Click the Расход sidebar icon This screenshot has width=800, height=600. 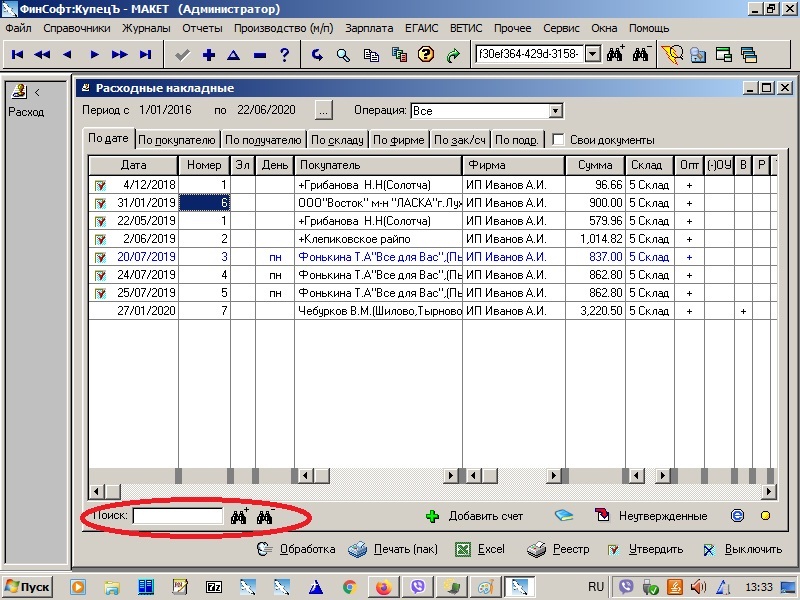tap(20, 92)
